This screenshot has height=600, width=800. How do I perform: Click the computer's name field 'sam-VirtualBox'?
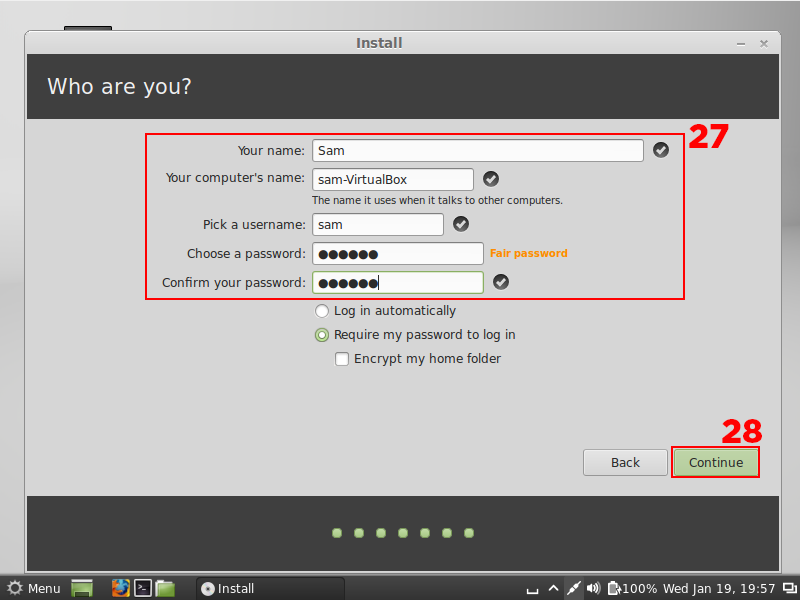click(393, 180)
